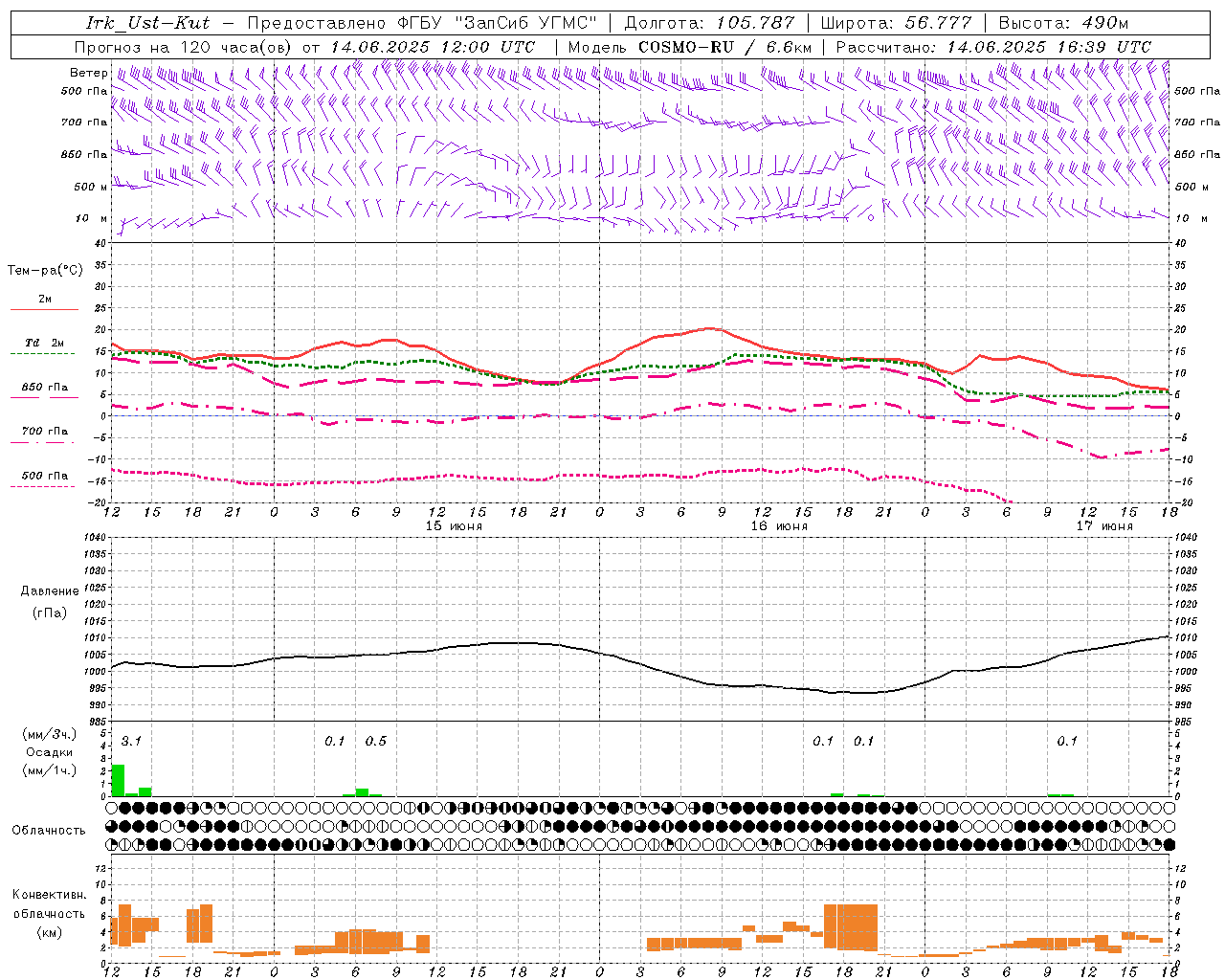Click the latitude value 56.777

pyautogui.click(x=939, y=23)
